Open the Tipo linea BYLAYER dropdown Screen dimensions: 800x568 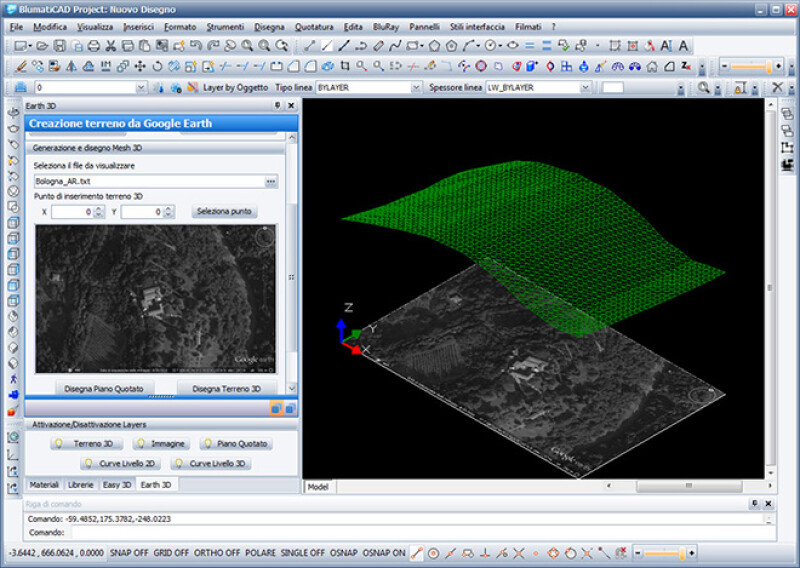[x=416, y=88]
